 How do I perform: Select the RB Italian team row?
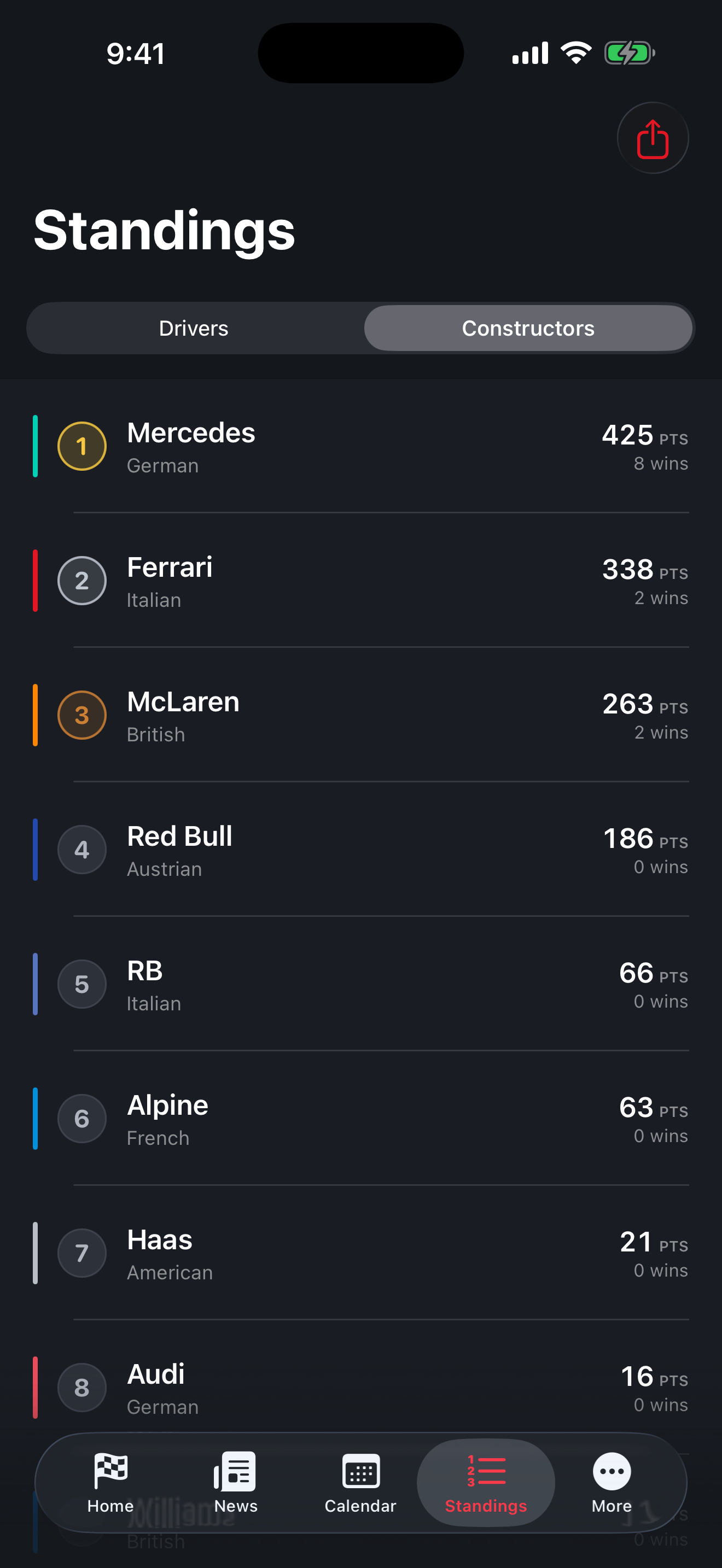click(x=361, y=984)
